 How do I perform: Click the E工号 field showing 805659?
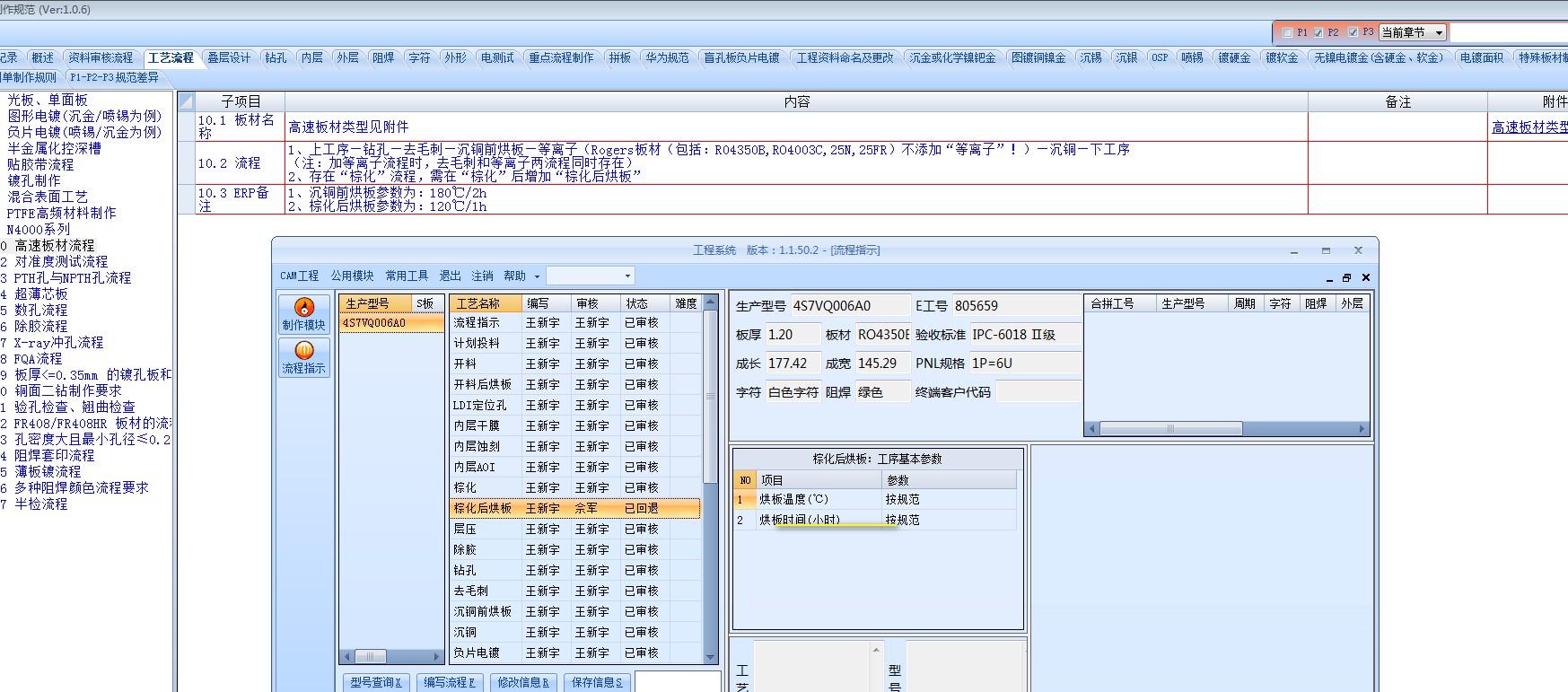[1016, 306]
